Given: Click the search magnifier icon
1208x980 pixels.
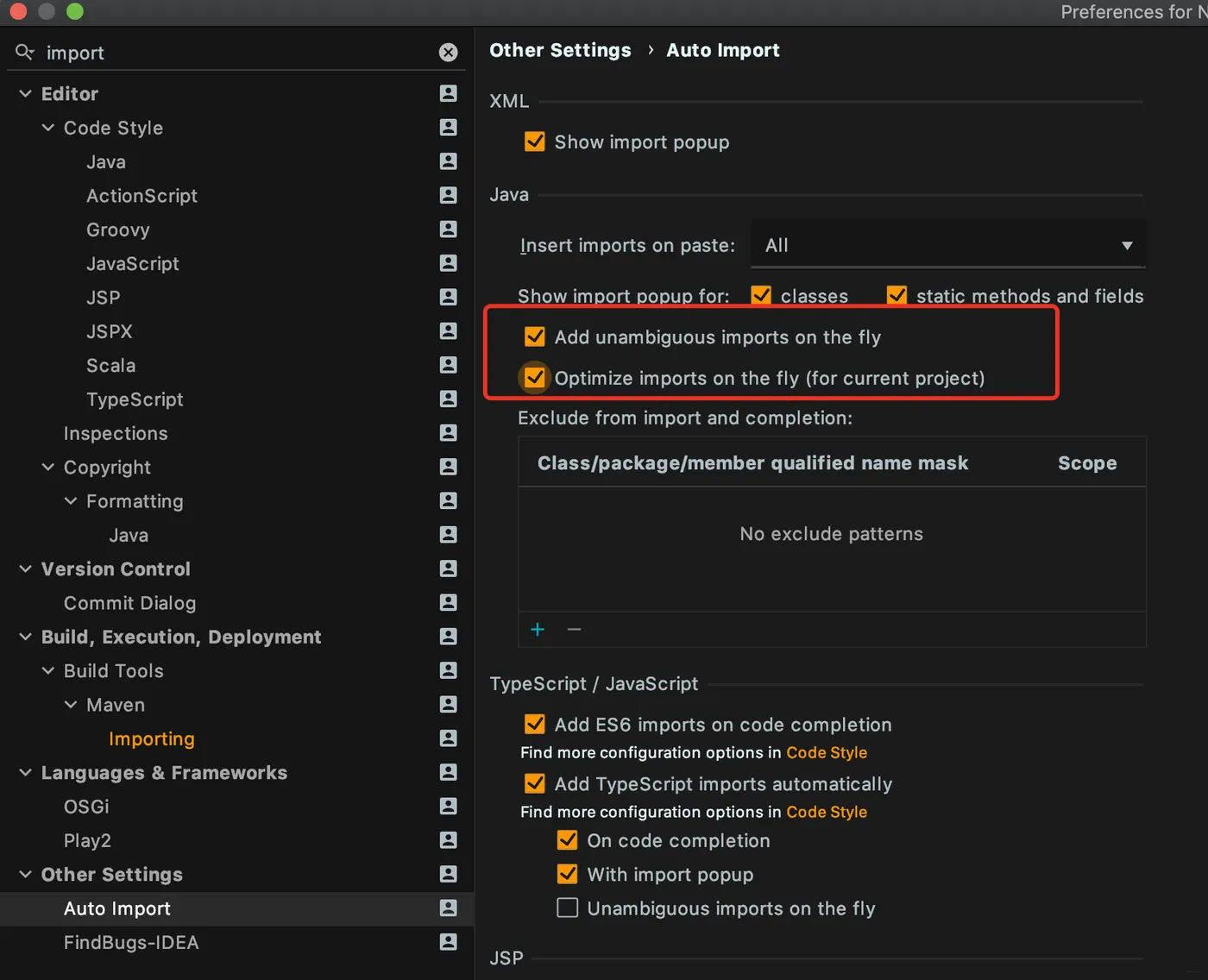Looking at the screenshot, I should 25,53.
